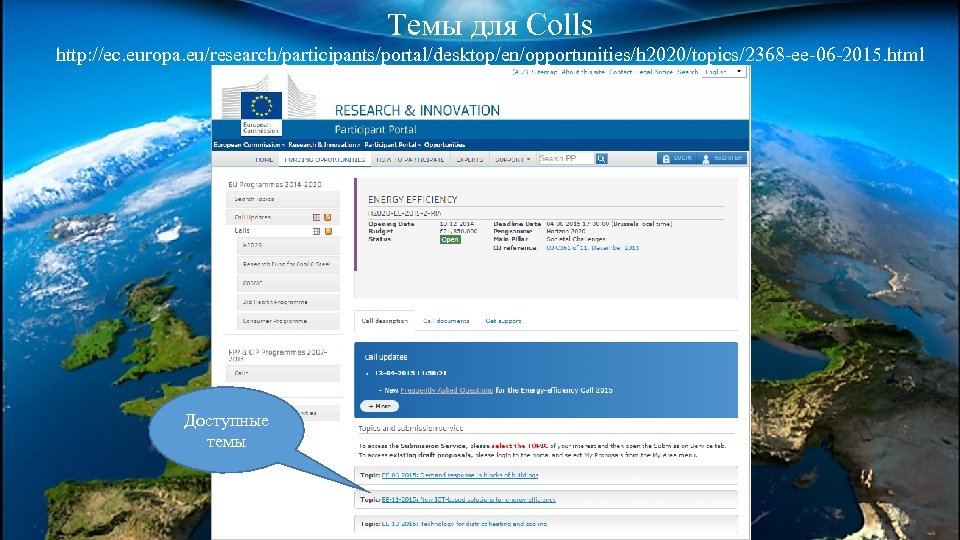
Task: Expand the Support menu dropdown
Action: (x=513, y=159)
